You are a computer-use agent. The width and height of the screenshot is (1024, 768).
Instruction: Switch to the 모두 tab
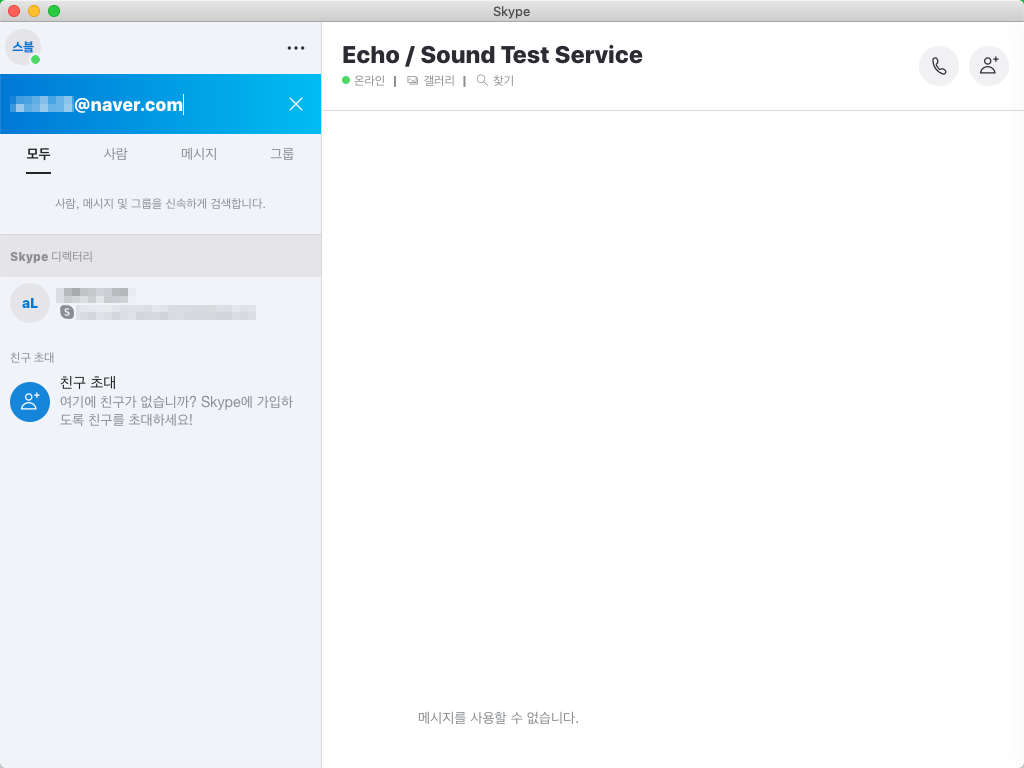(x=39, y=154)
